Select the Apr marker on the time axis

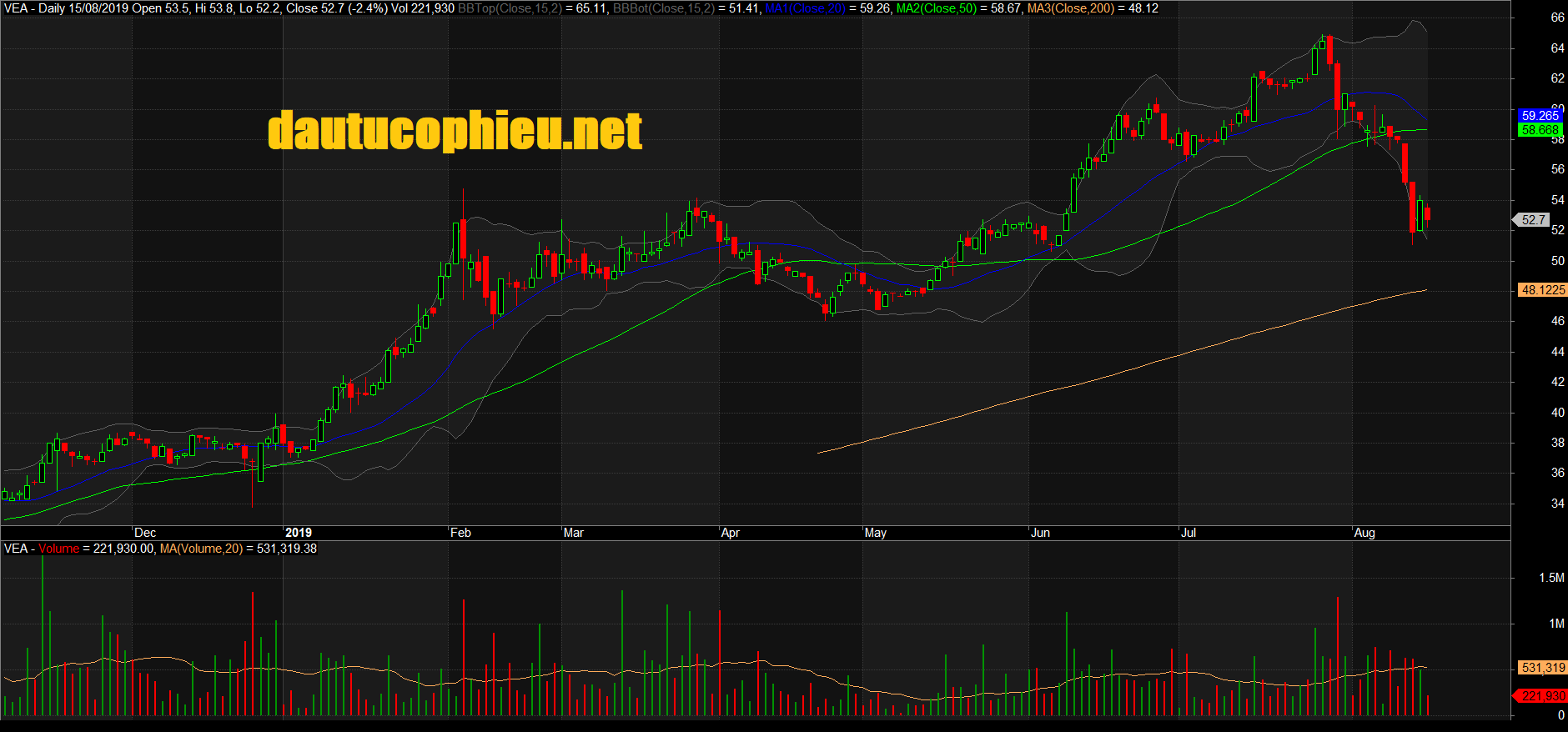click(730, 533)
